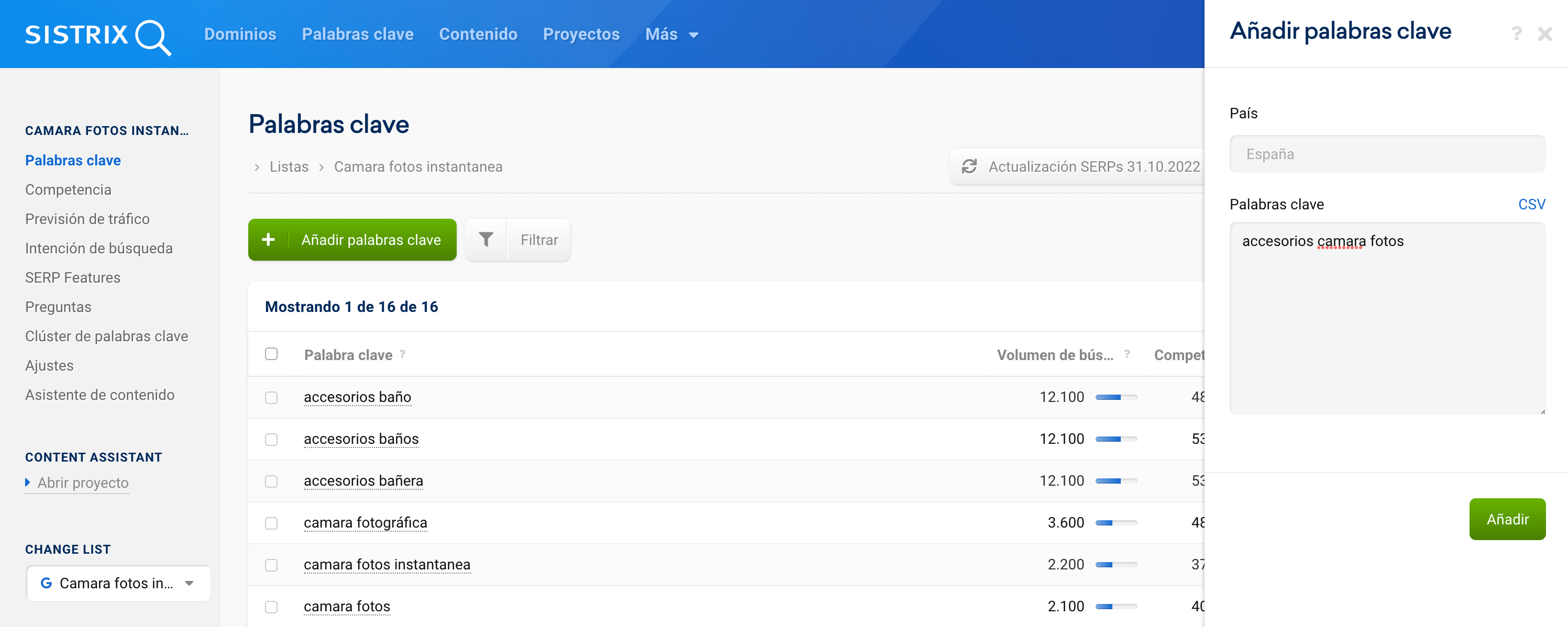Open Competencia in the sidebar

click(x=68, y=190)
